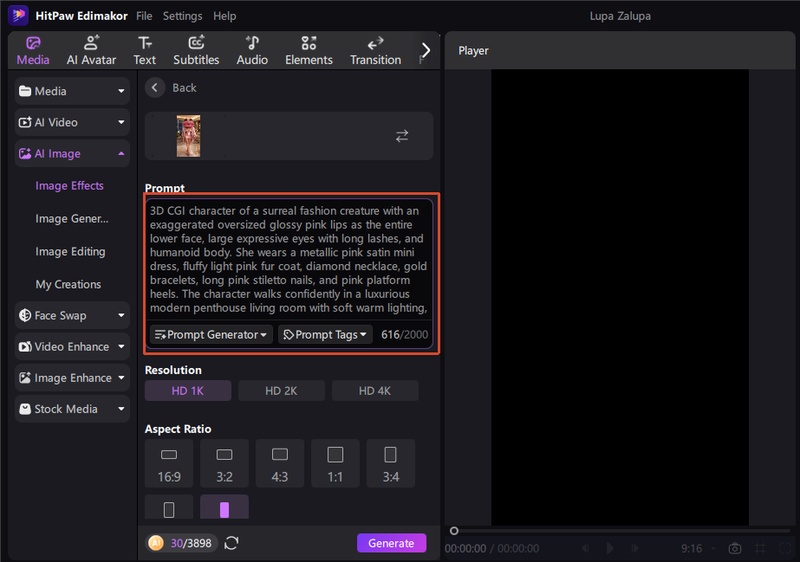Viewport: 800px width, 562px height.
Task: Click the Prompt Tags tag icon
Action: [288, 335]
